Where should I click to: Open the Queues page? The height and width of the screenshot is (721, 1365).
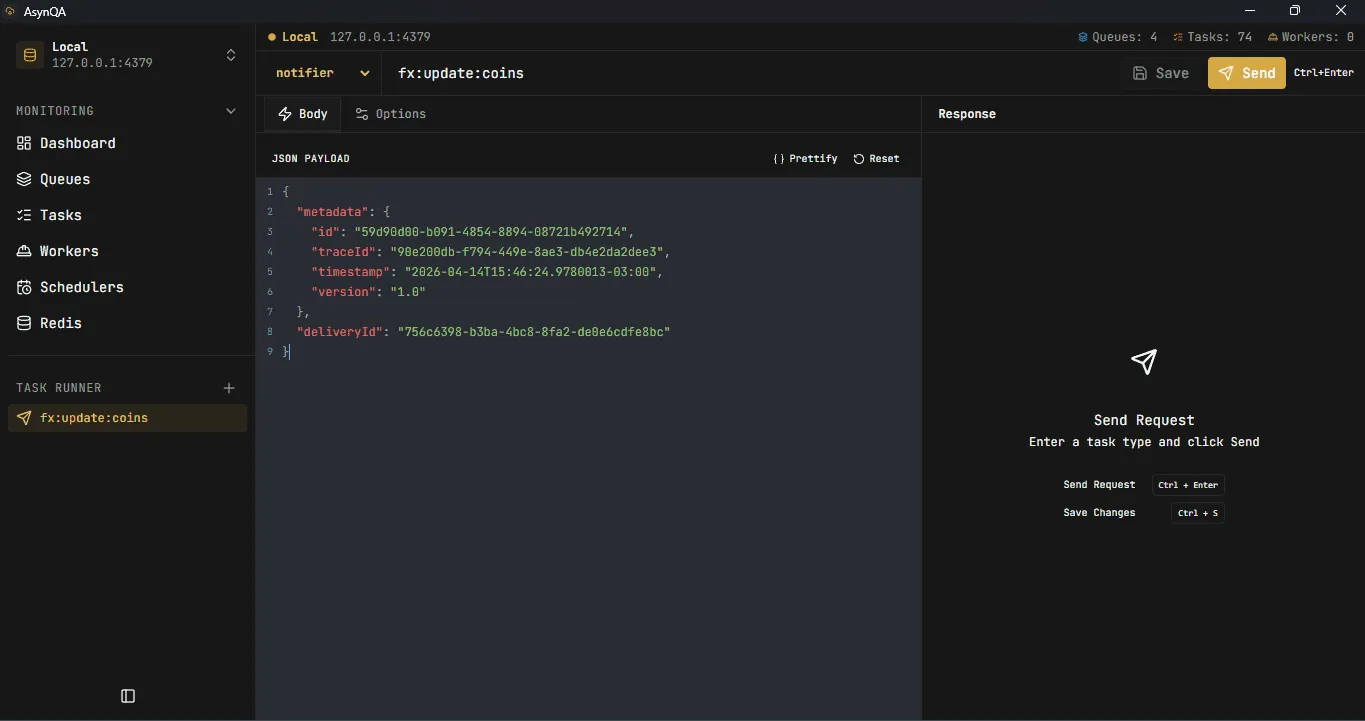[127, 179]
